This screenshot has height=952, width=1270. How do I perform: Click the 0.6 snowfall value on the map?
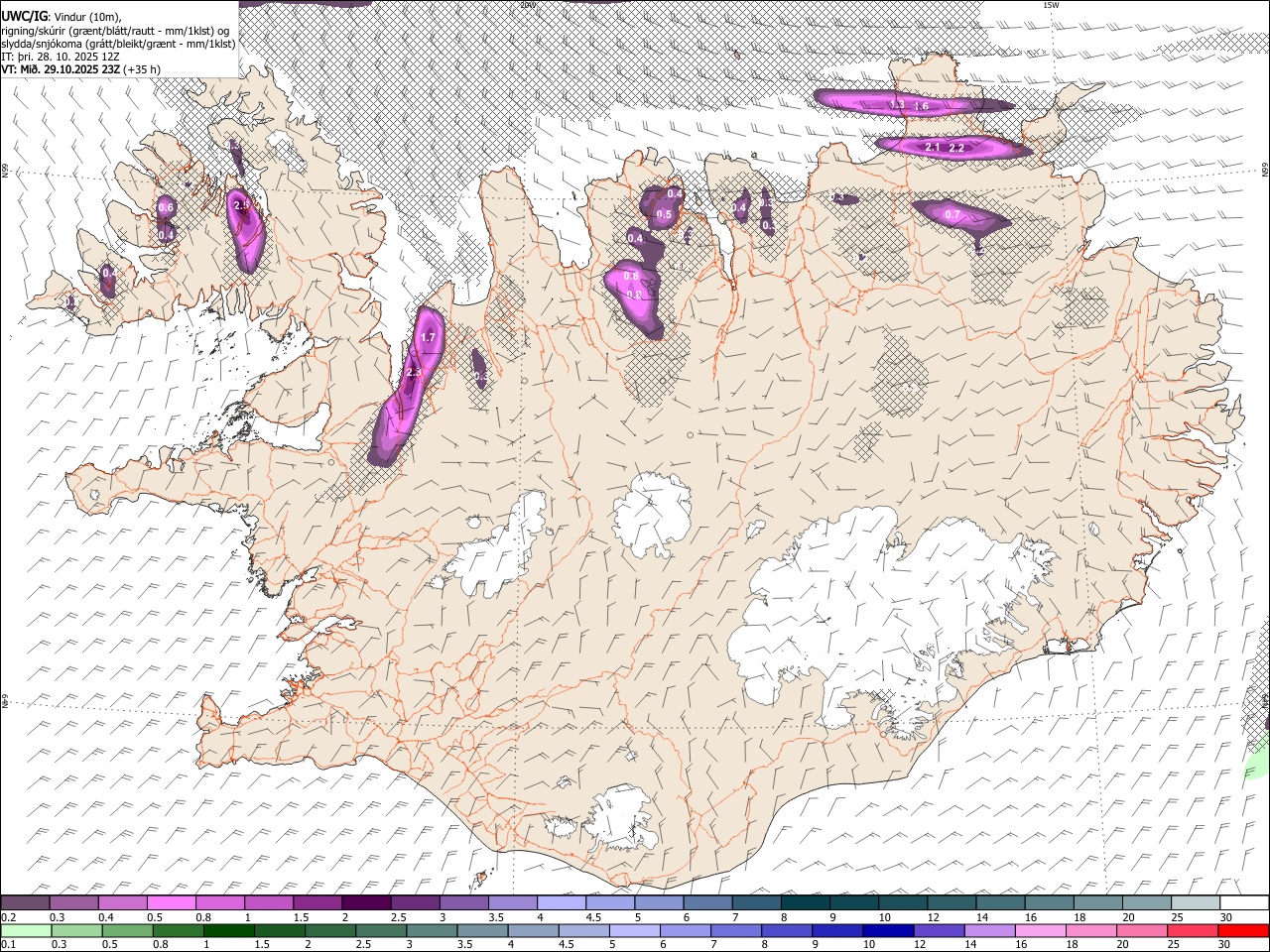(x=166, y=207)
